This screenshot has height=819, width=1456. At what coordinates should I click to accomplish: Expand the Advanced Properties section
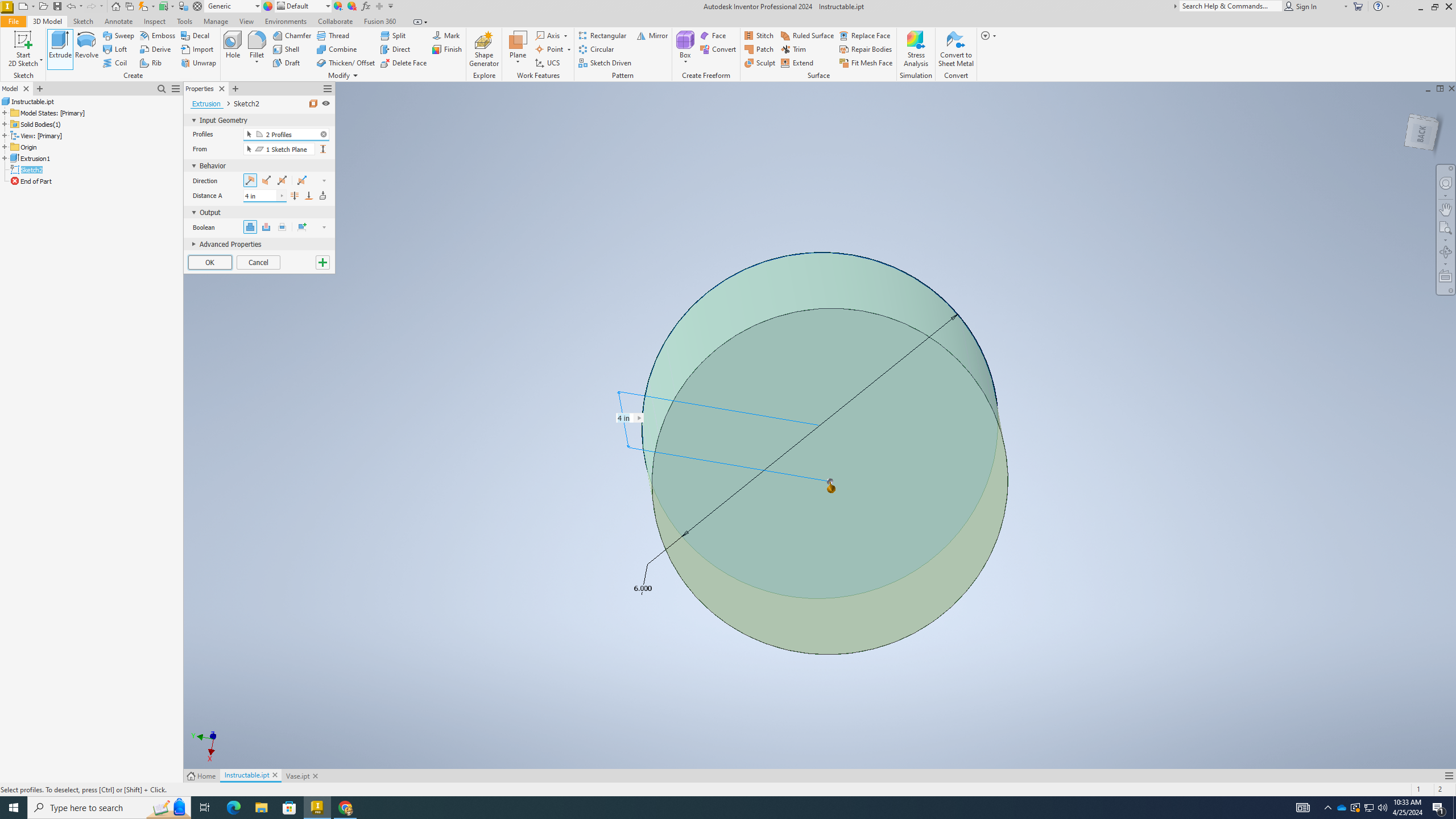[194, 243]
